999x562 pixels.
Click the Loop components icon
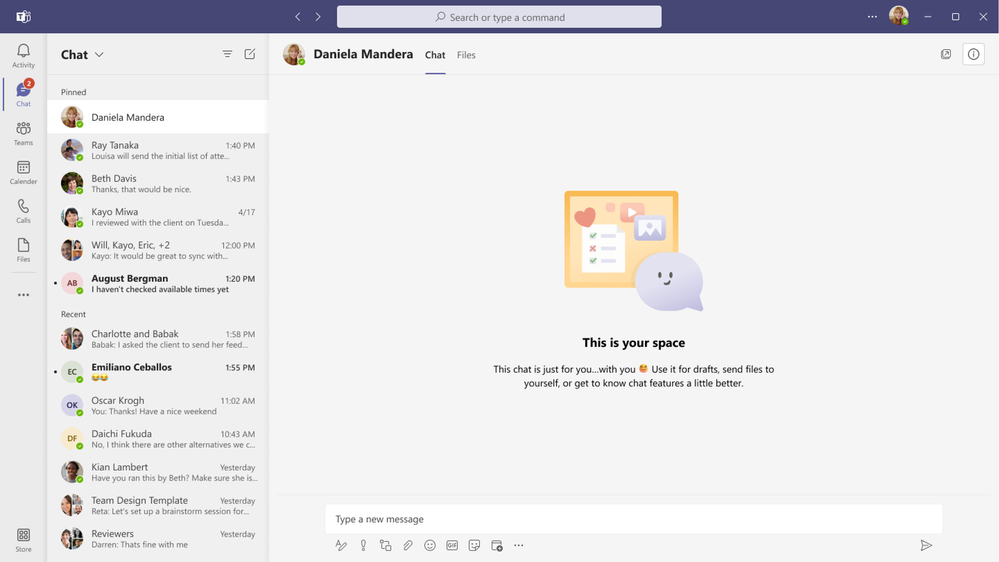tap(385, 545)
